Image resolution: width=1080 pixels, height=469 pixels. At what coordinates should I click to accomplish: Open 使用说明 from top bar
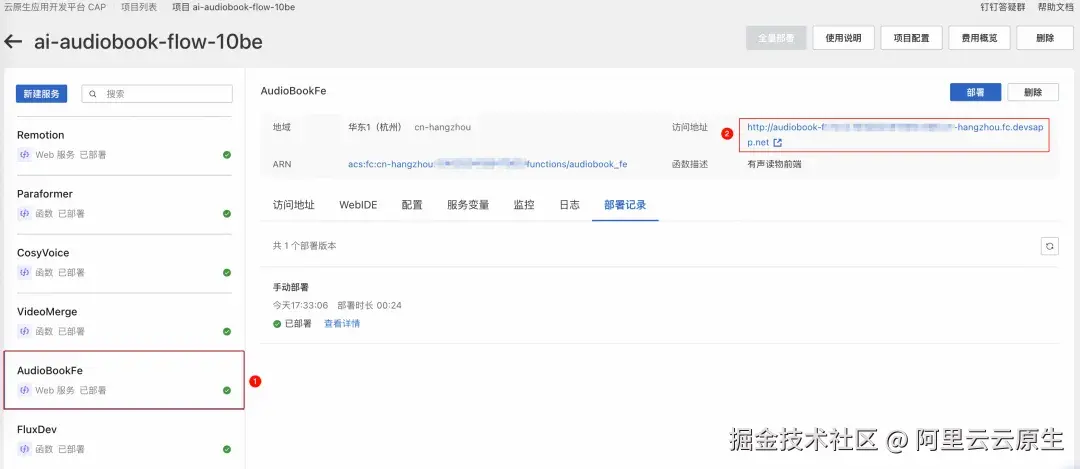click(x=843, y=39)
